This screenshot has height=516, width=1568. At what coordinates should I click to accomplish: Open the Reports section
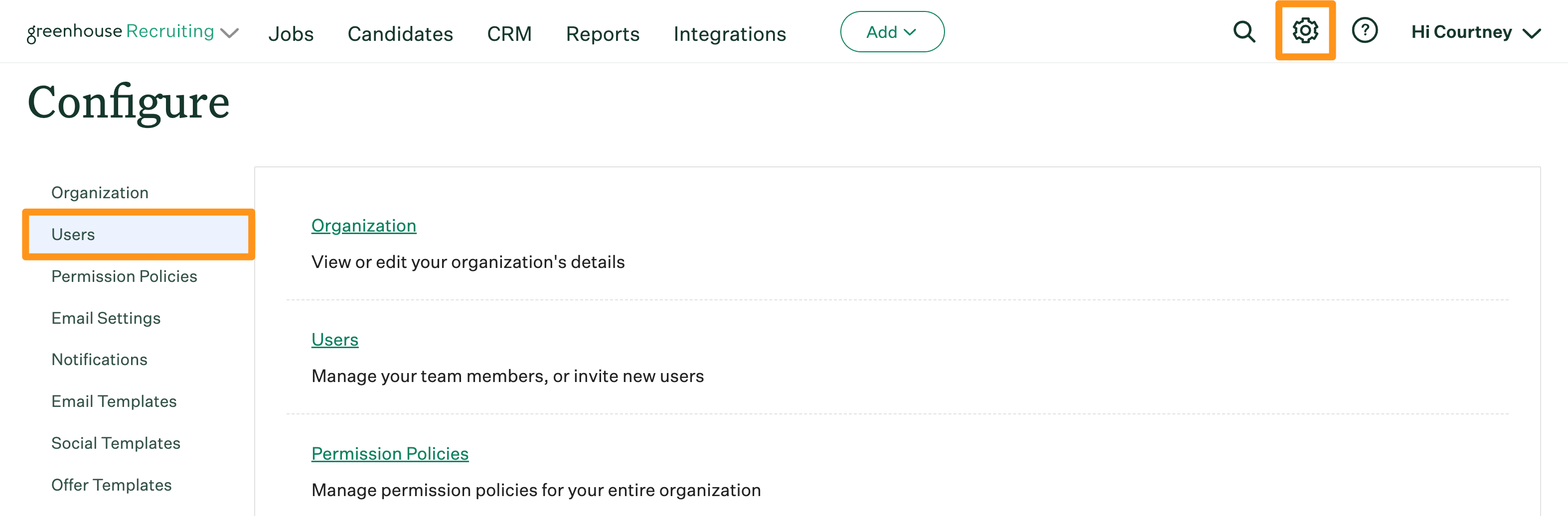pyautogui.click(x=602, y=34)
